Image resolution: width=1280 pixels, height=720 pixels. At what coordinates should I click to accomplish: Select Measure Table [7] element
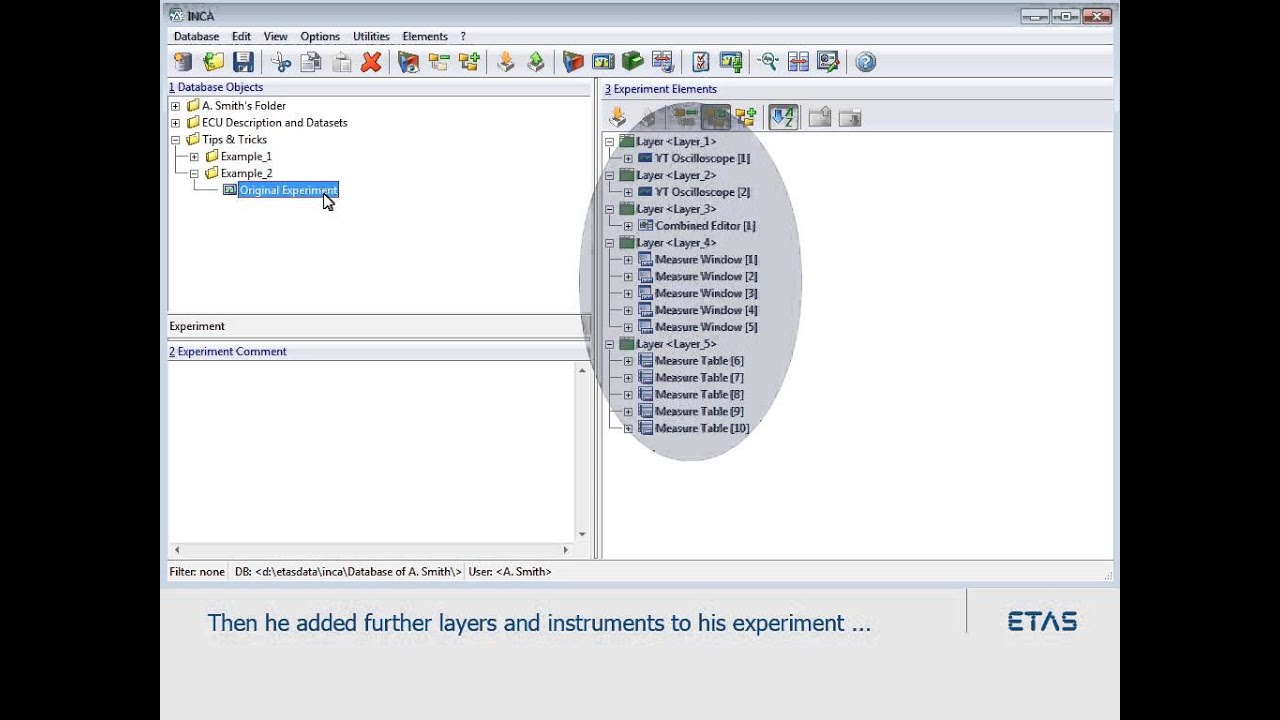coord(699,378)
